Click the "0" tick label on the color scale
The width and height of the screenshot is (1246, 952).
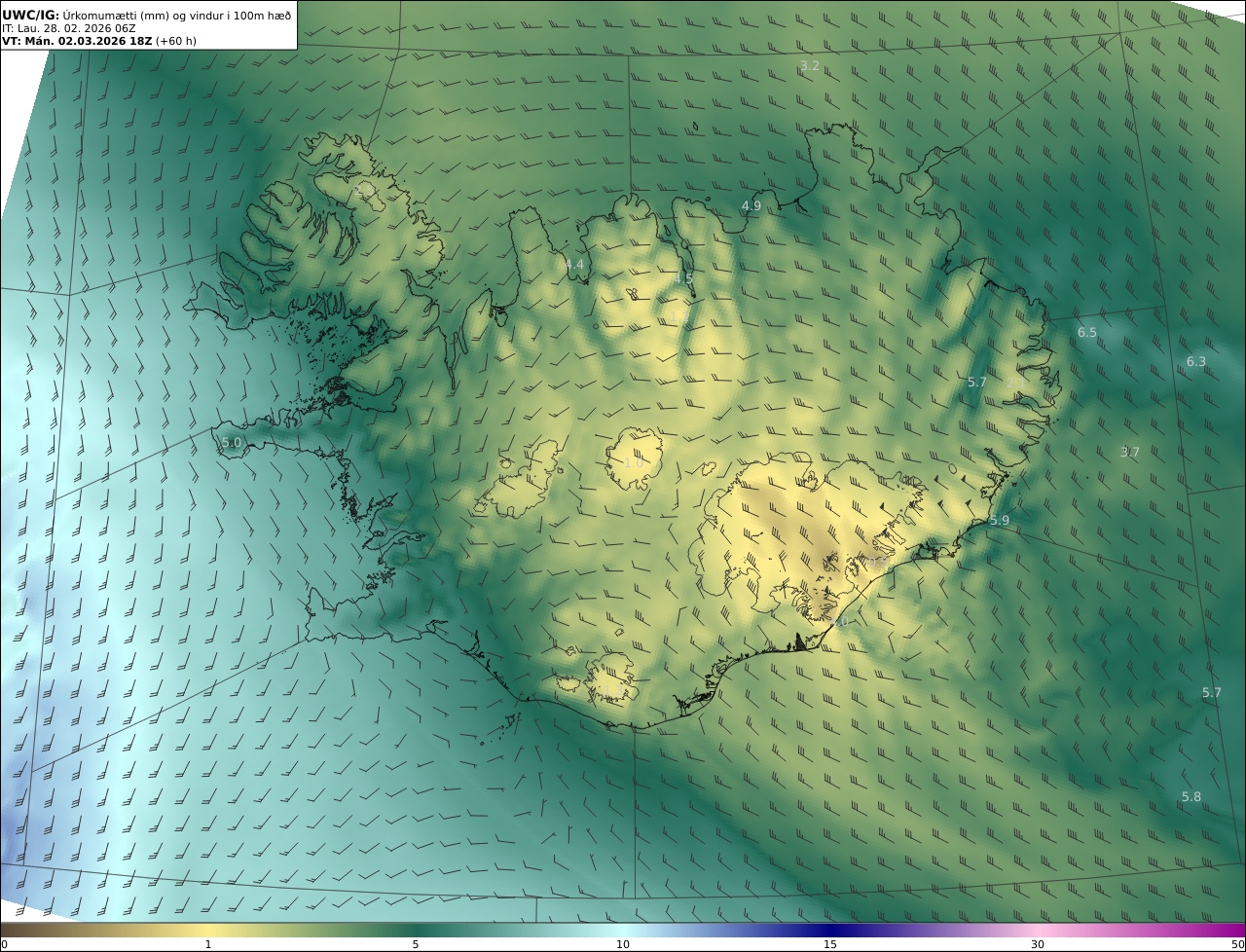pyautogui.click(x=4, y=944)
